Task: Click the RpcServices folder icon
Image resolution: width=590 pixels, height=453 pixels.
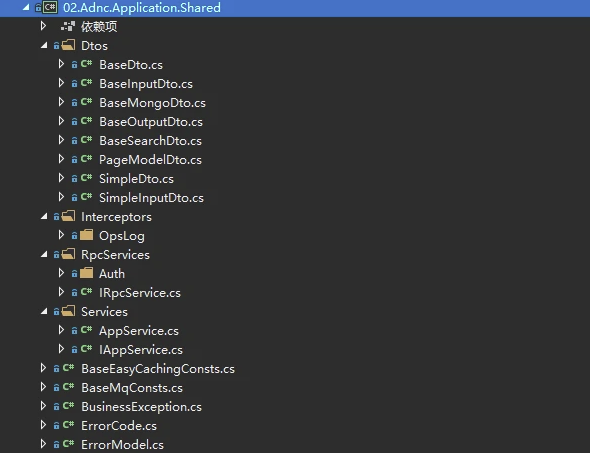Action: 68,254
